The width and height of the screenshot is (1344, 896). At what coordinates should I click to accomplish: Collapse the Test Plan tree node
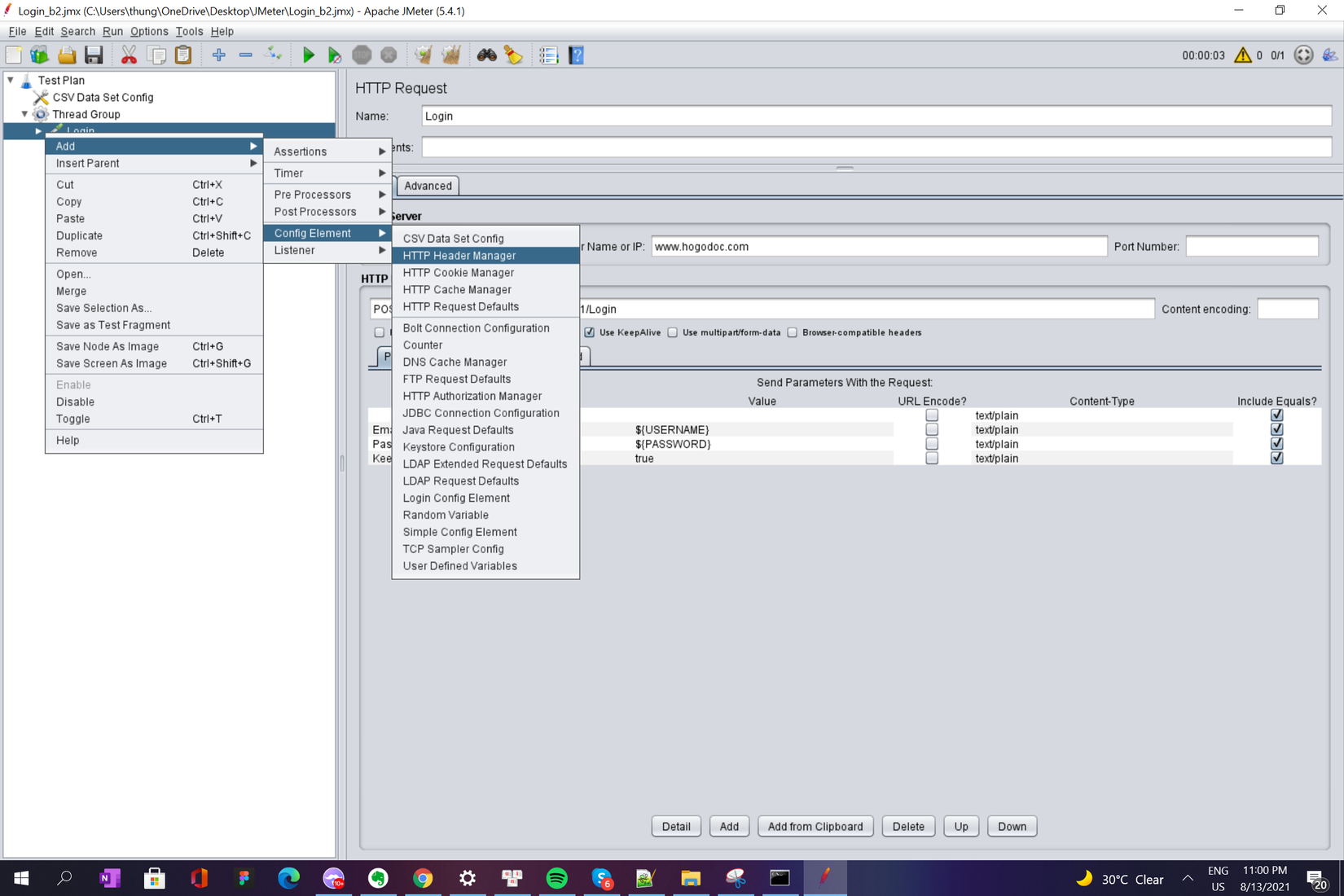pos(11,80)
